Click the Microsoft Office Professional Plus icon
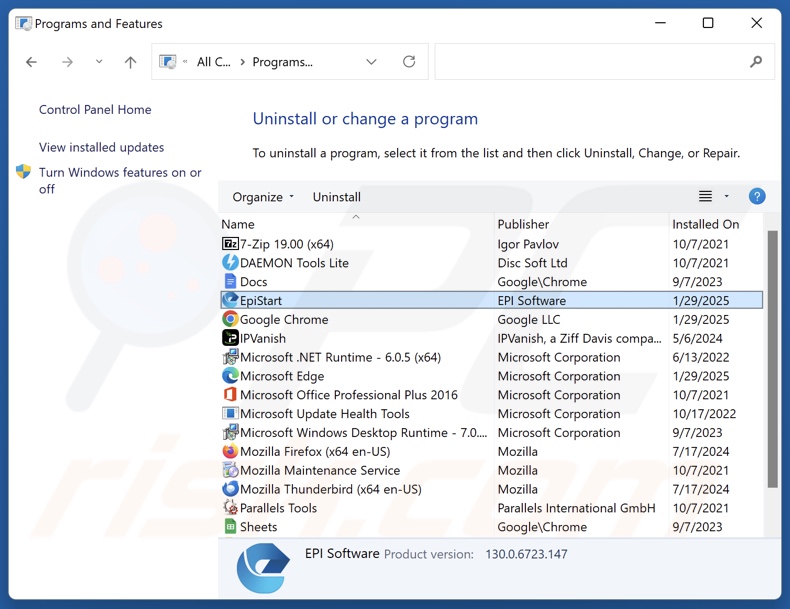This screenshot has width=790, height=609. click(230, 394)
